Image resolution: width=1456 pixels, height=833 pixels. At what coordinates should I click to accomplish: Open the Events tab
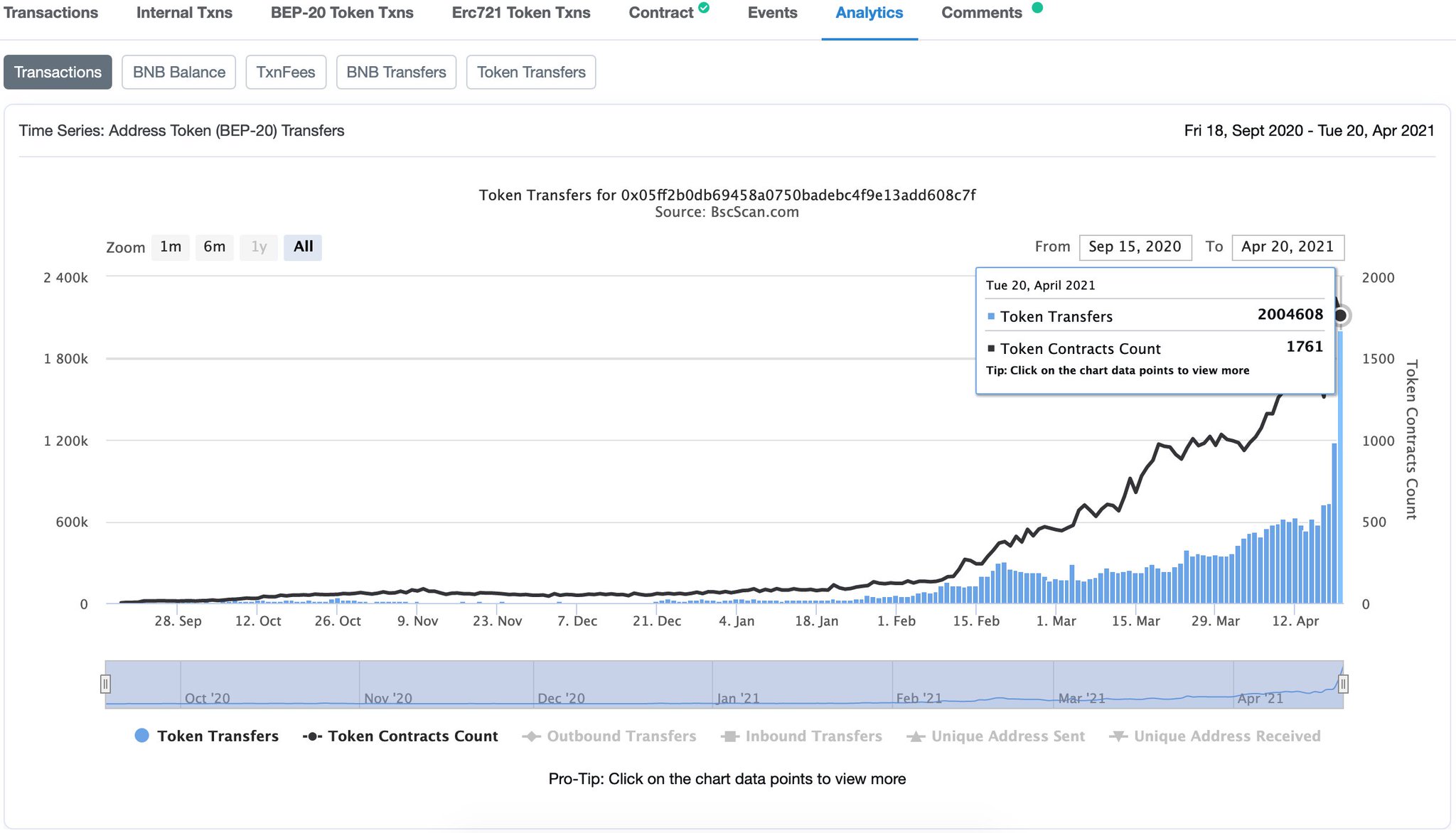click(x=772, y=13)
